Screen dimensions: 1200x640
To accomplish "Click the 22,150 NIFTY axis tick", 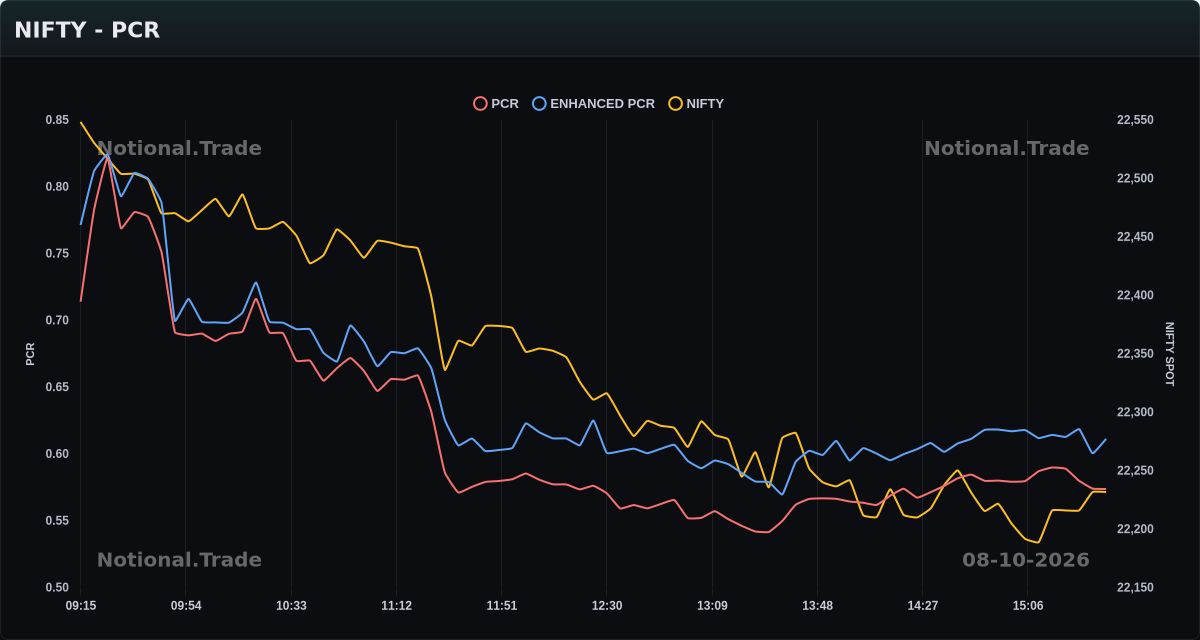I will [x=1135, y=588].
